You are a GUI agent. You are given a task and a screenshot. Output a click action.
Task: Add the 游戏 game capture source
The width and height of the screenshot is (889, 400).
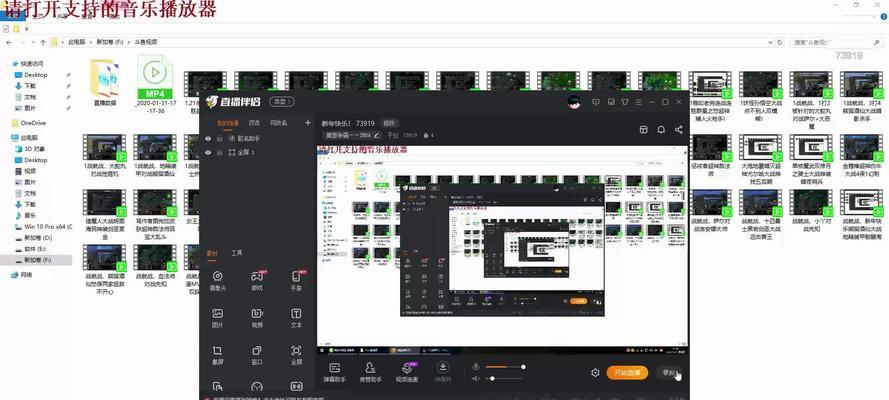coord(257,280)
